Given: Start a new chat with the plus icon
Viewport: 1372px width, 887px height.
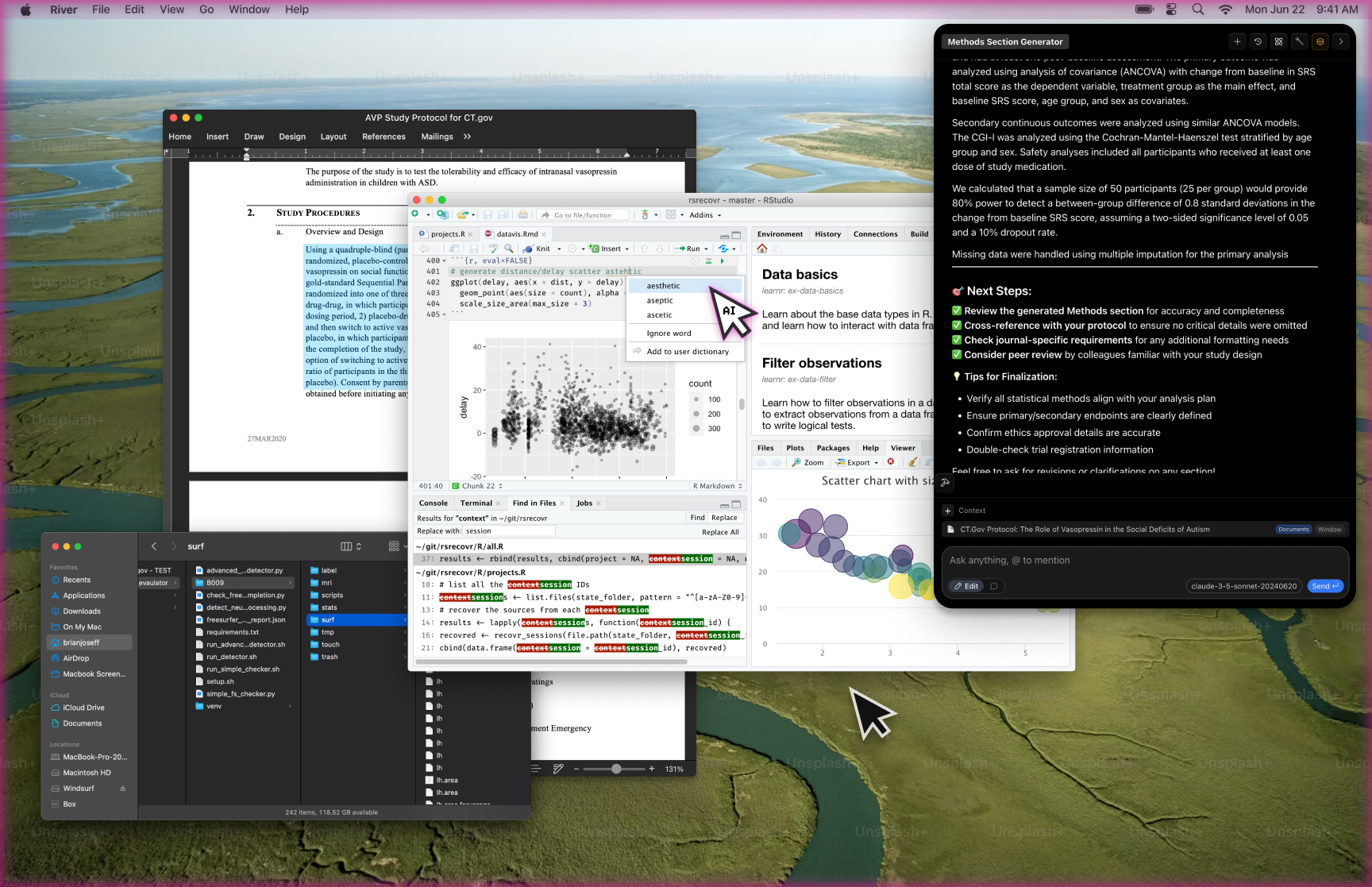Looking at the screenshot, I should (x=1237, y=42).
